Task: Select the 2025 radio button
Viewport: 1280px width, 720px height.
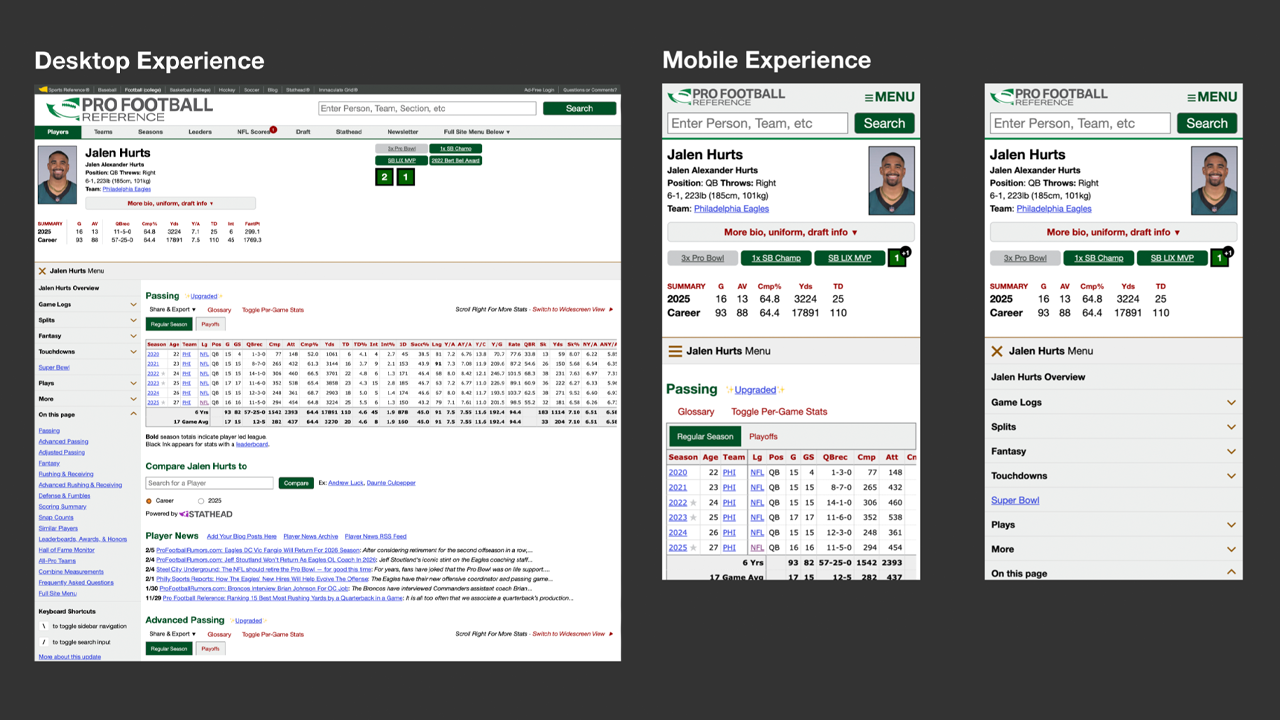Action: (x=201, y=500)
